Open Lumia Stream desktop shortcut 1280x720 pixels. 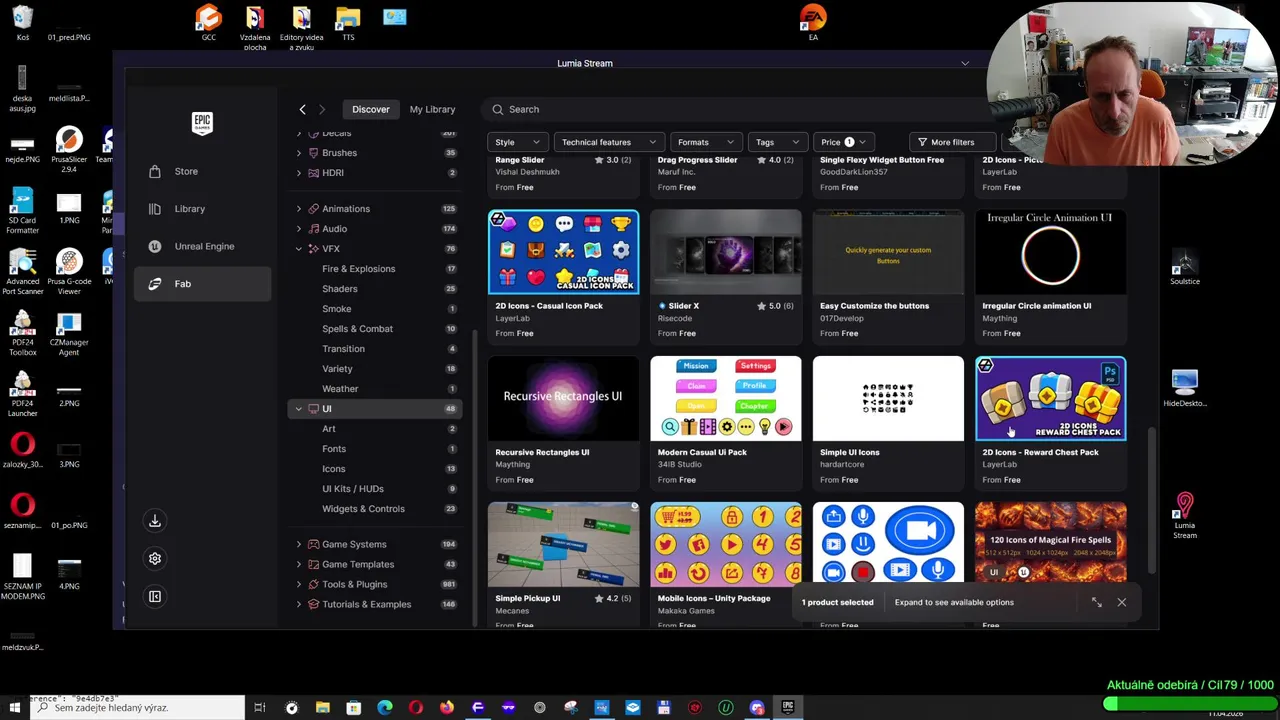[x=1185, y=516]
